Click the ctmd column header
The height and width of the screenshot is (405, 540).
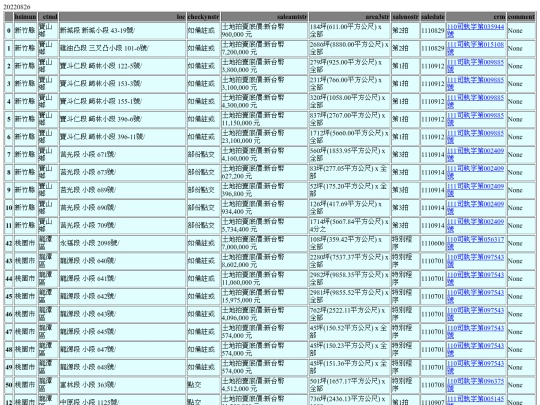(x=48, y=17)
